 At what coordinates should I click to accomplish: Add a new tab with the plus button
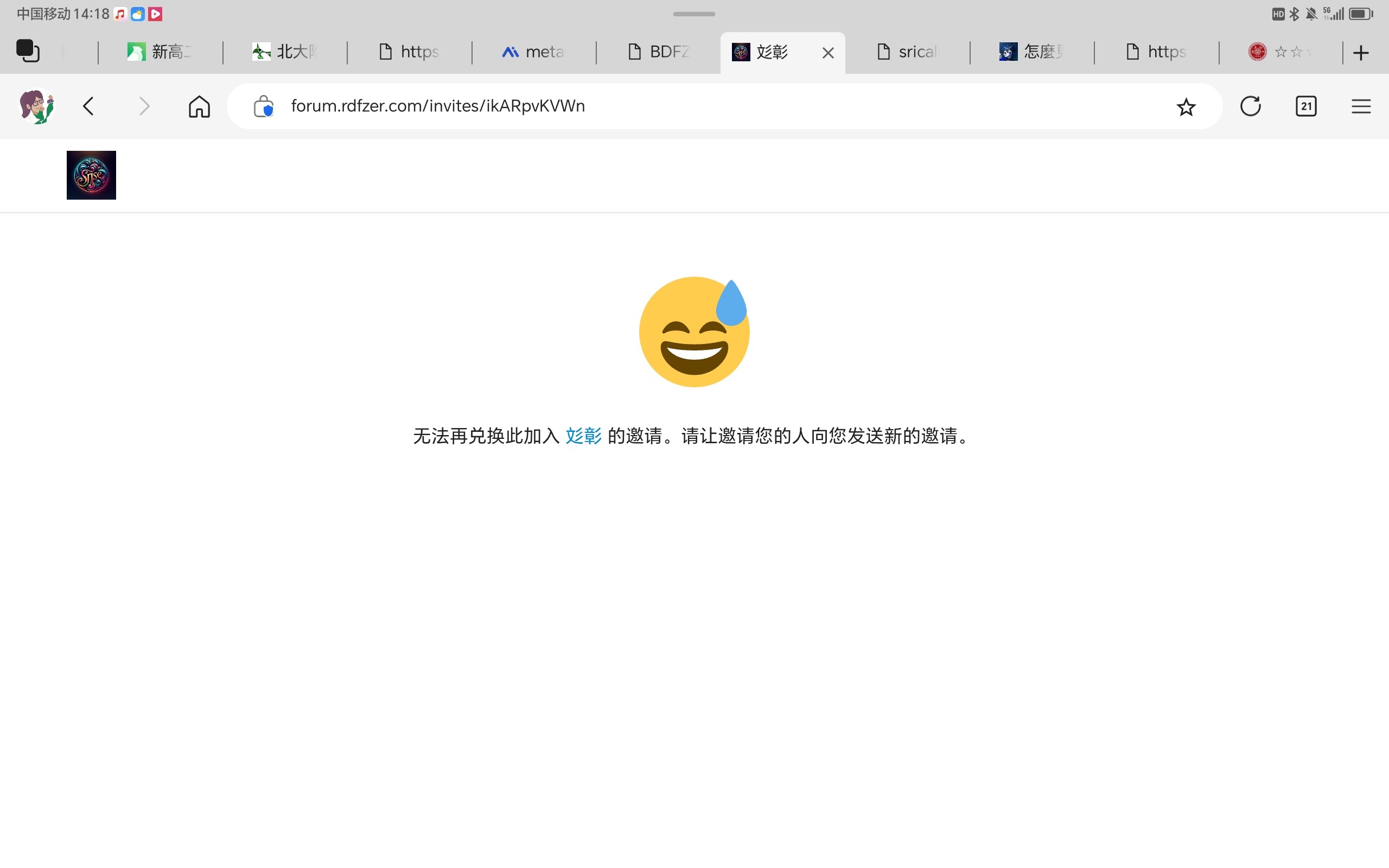1361,53
